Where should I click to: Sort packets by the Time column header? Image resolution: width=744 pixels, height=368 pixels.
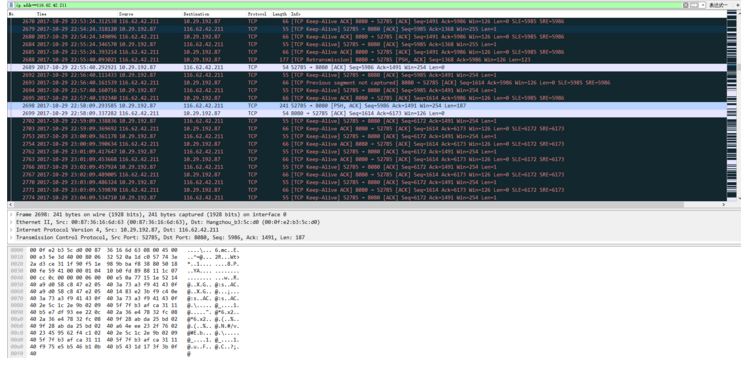tap(76, 14)
